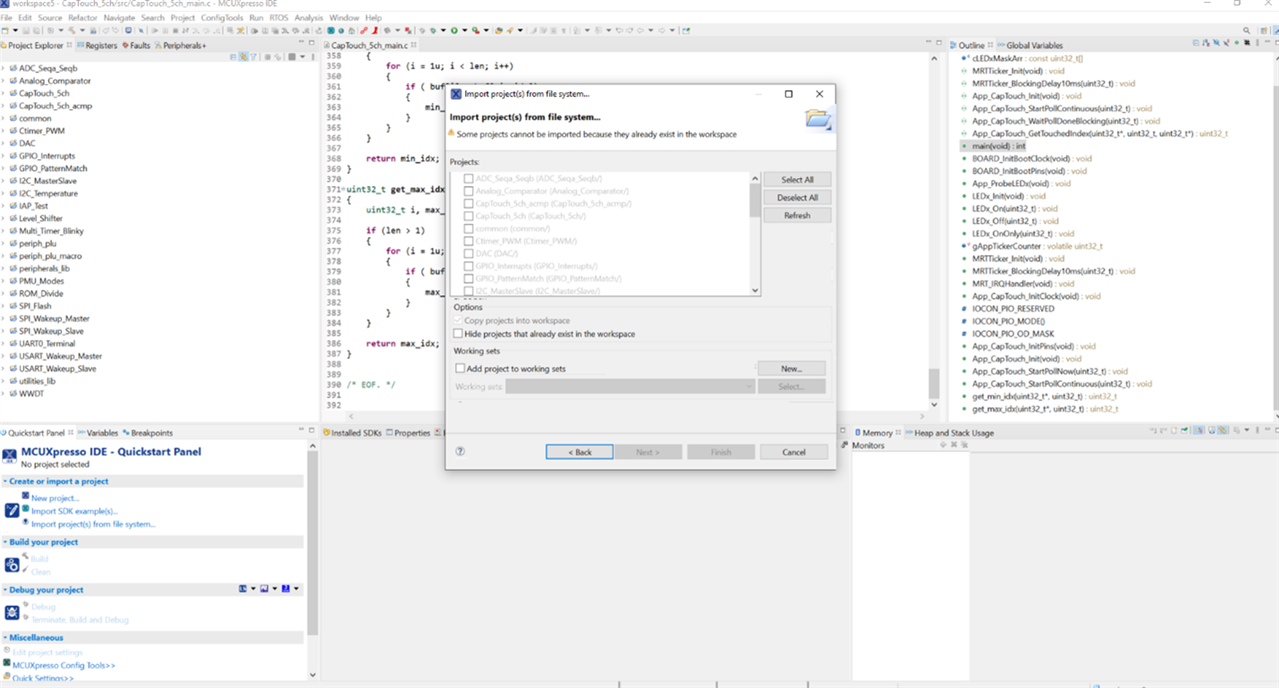Collapse the Debug your project section
The height and width of the screenshot is (688, 1279).
click(x=4, y=590)
